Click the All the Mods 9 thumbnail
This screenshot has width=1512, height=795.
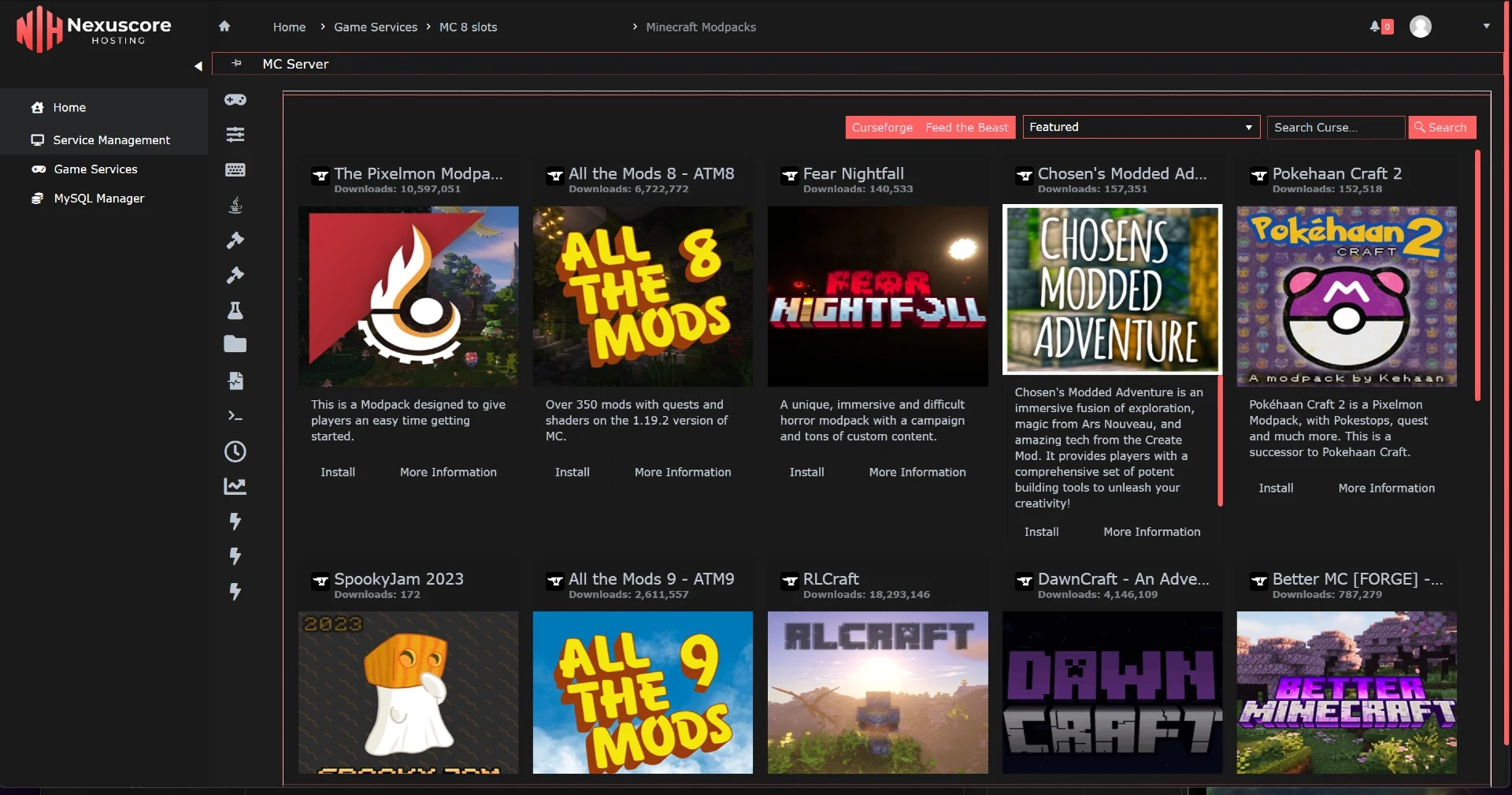point(643,693)
